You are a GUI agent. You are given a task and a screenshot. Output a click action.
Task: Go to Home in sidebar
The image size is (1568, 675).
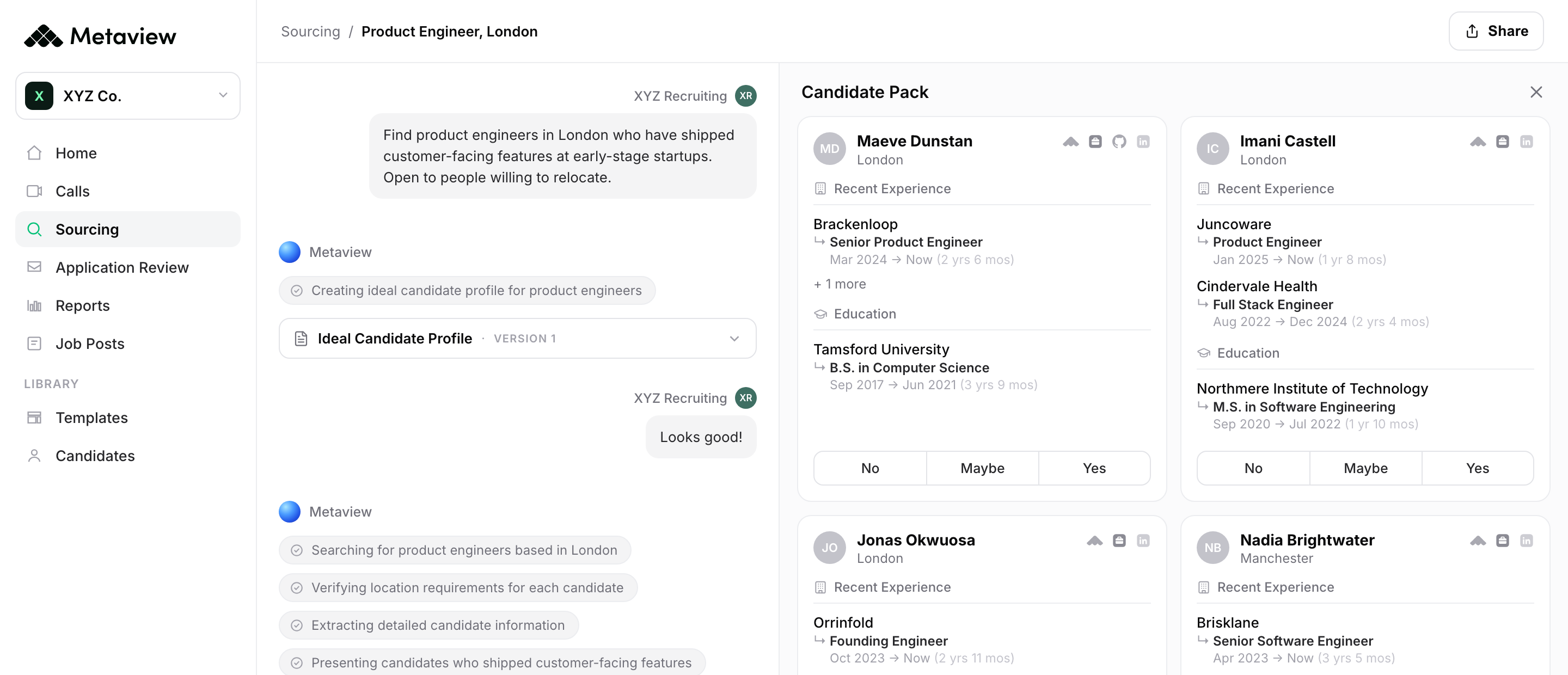[128, 153]
